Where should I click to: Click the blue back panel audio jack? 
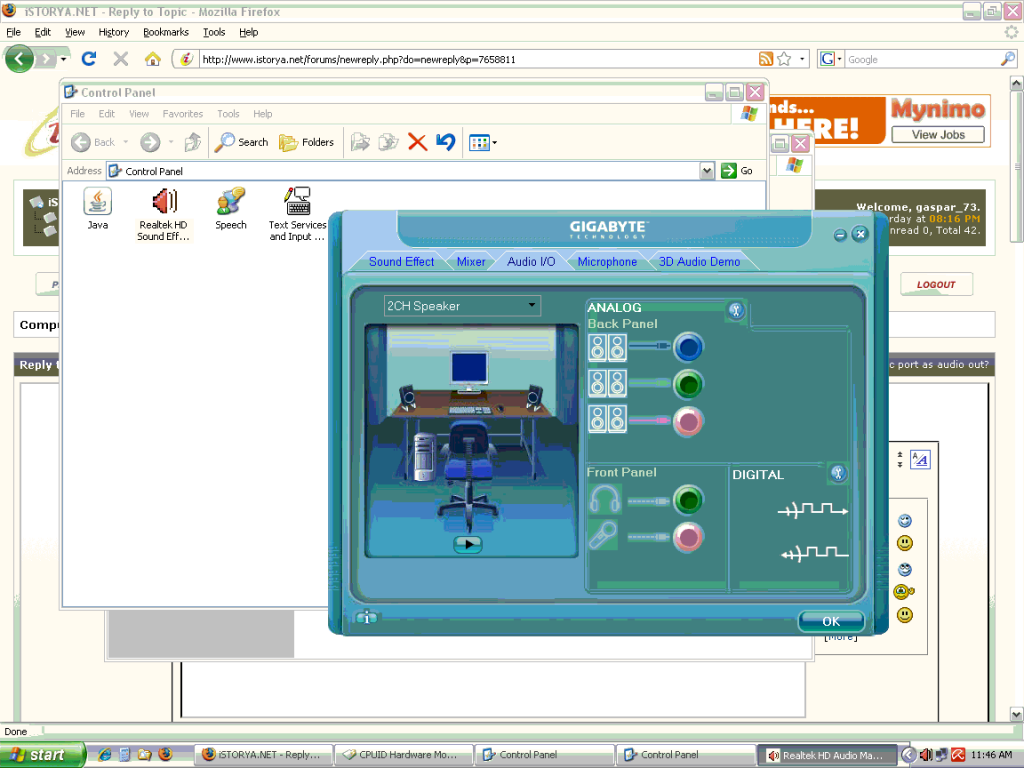(x=688, y=347)
